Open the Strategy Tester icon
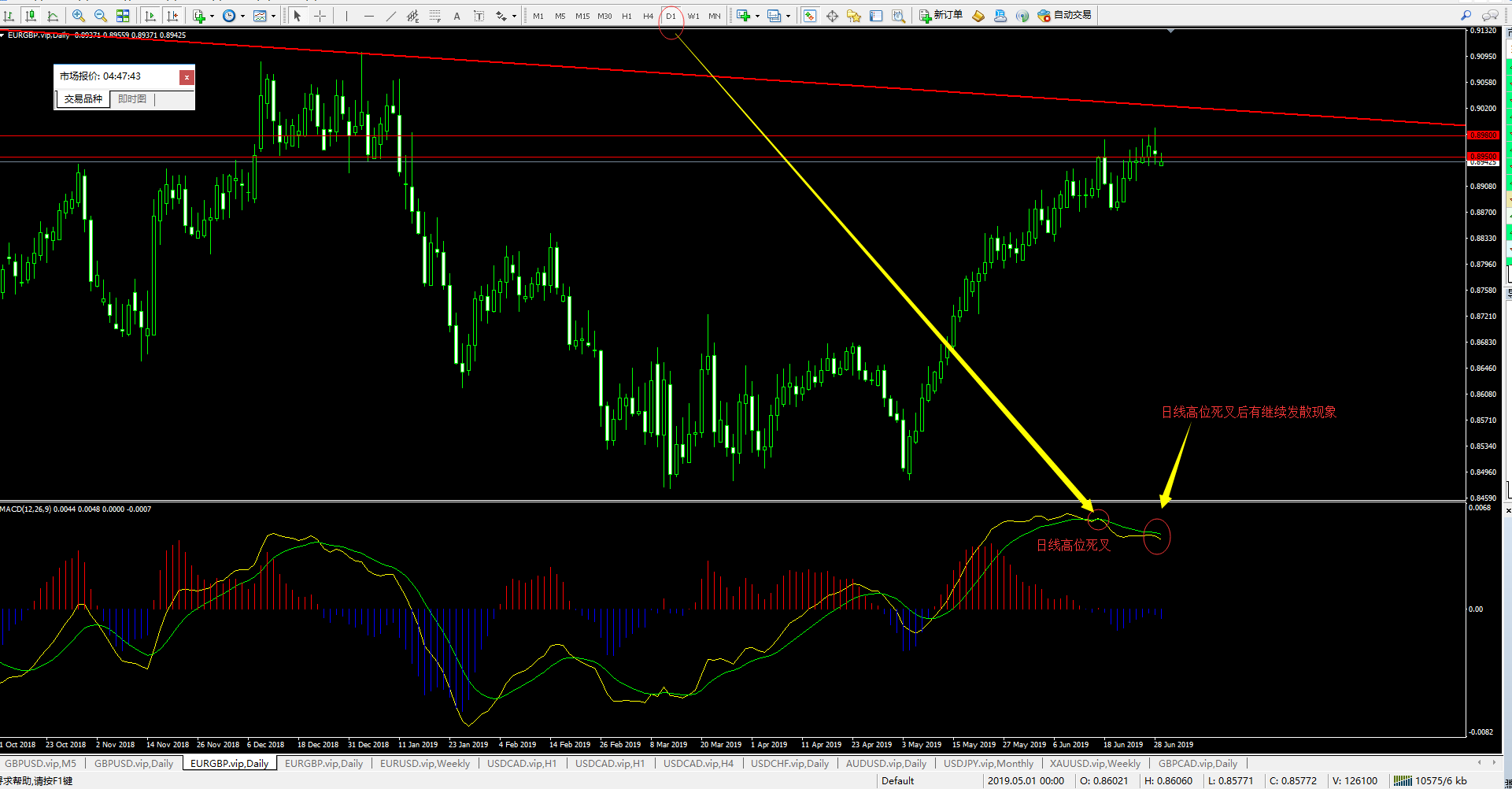 tap(898, 16)
